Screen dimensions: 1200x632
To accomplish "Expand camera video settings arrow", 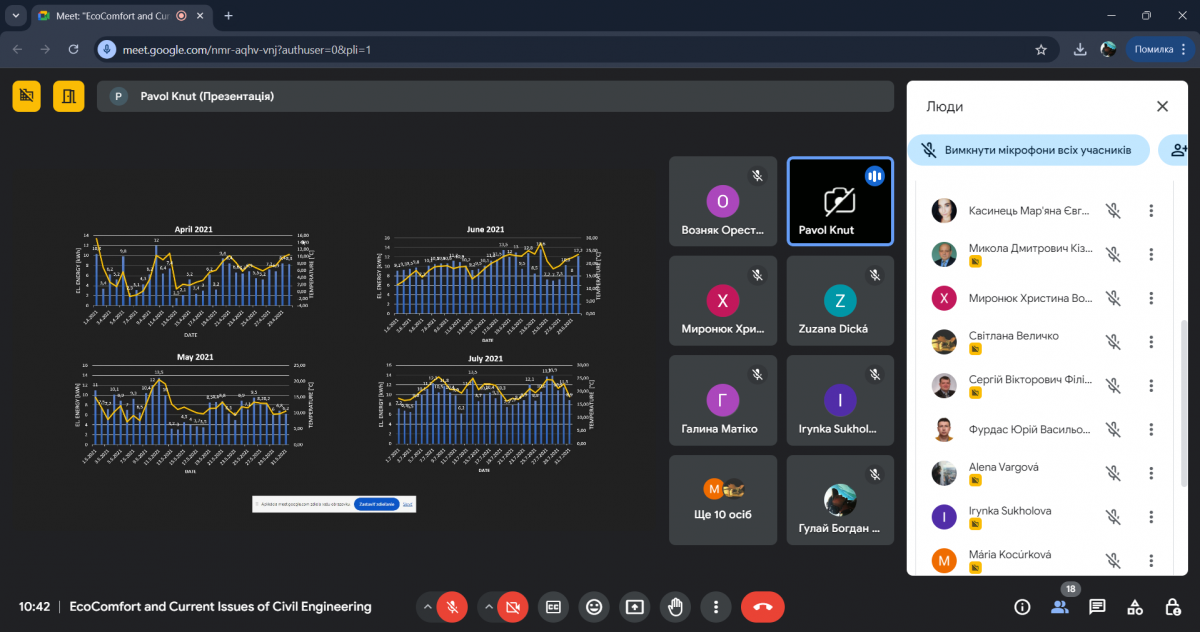I will tap(487, 606).
